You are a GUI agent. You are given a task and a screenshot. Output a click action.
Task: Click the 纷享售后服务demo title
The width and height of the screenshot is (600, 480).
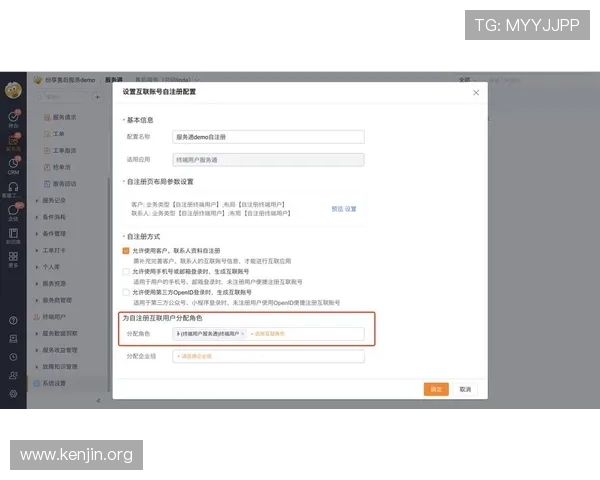[x=70, y=80]
